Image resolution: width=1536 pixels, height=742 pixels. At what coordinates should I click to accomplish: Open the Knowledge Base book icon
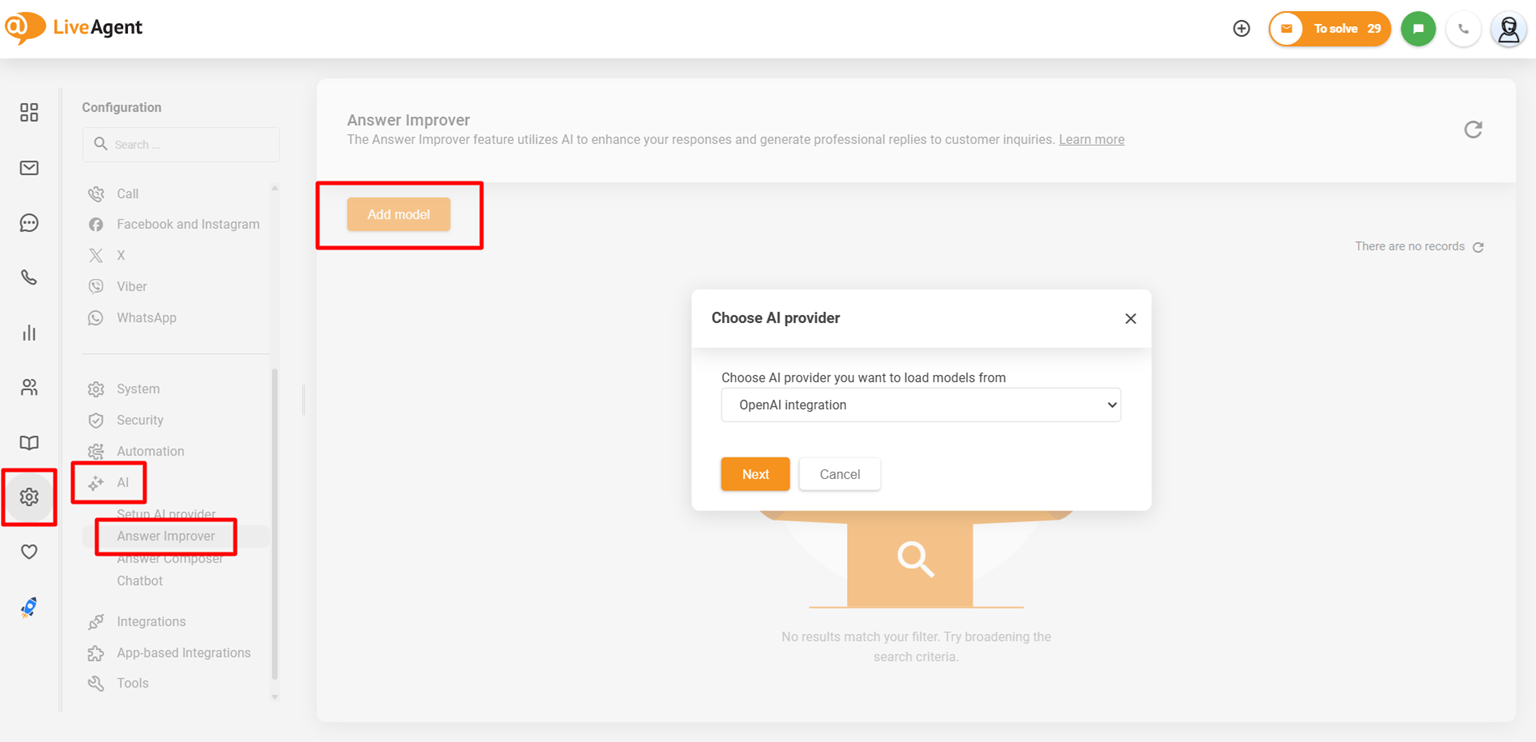29,442
